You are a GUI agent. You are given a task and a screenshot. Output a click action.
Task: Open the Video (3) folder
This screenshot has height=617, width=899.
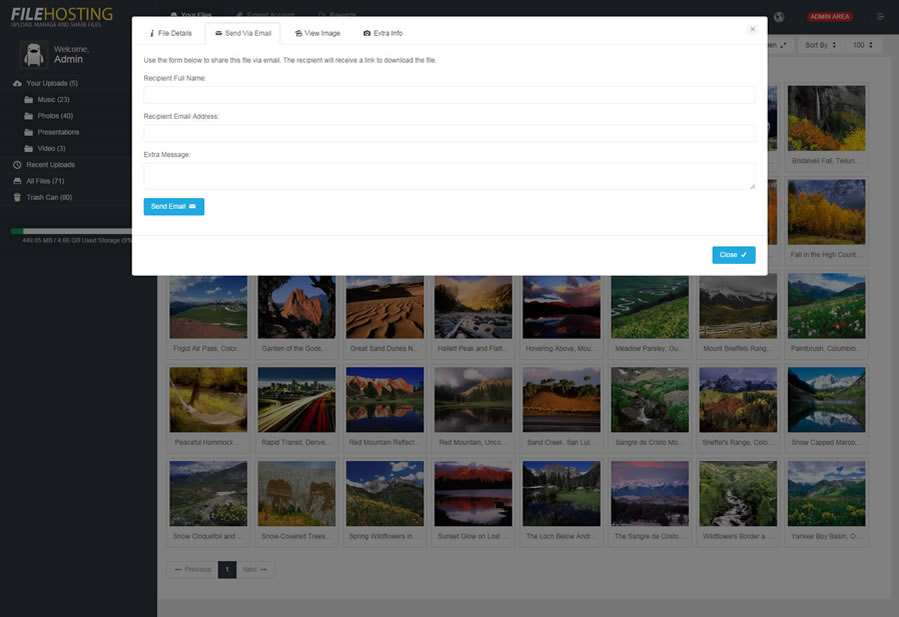(x=51, y=149)
